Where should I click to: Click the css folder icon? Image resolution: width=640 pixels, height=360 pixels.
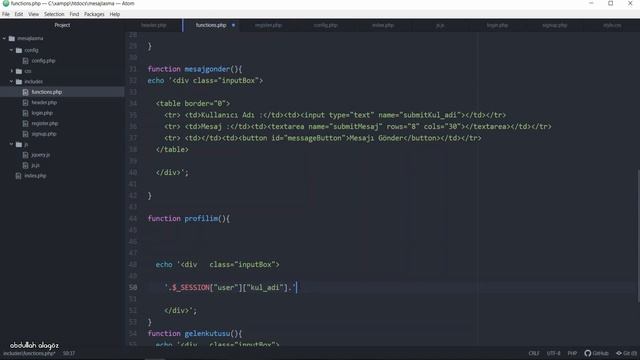click(x=19, y=71)
